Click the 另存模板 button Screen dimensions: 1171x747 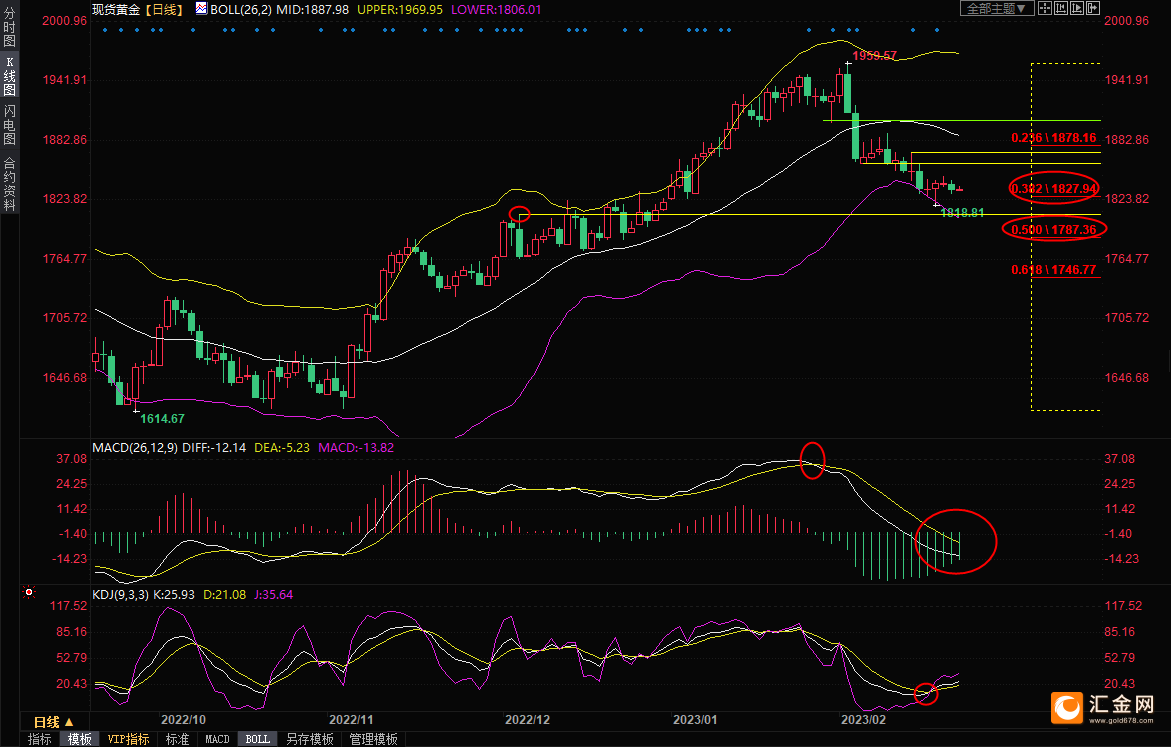click(309, 739)
